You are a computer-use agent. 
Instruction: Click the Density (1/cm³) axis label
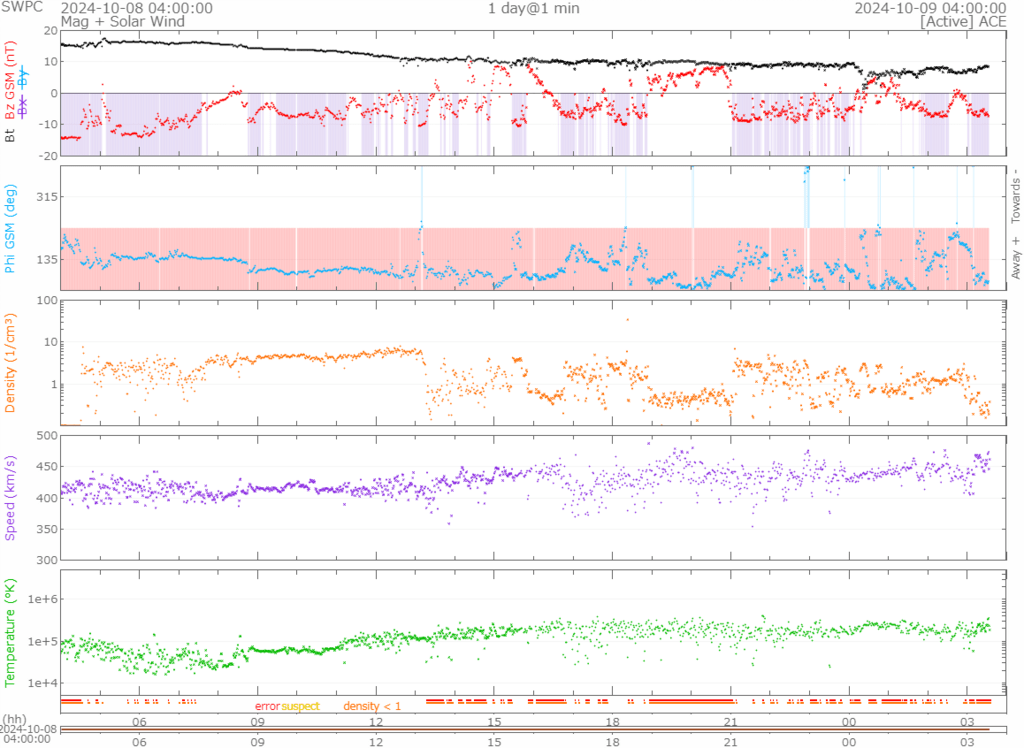point(10,363)
